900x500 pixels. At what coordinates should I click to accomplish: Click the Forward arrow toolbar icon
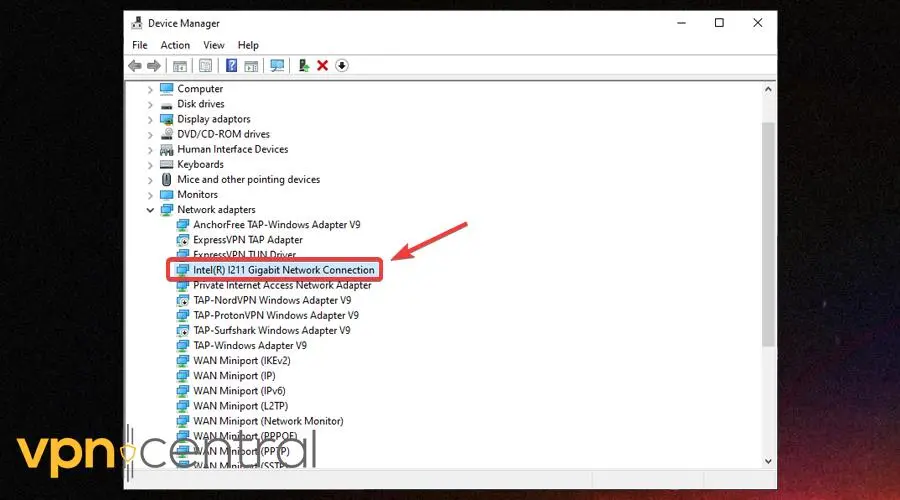(153, 66)
